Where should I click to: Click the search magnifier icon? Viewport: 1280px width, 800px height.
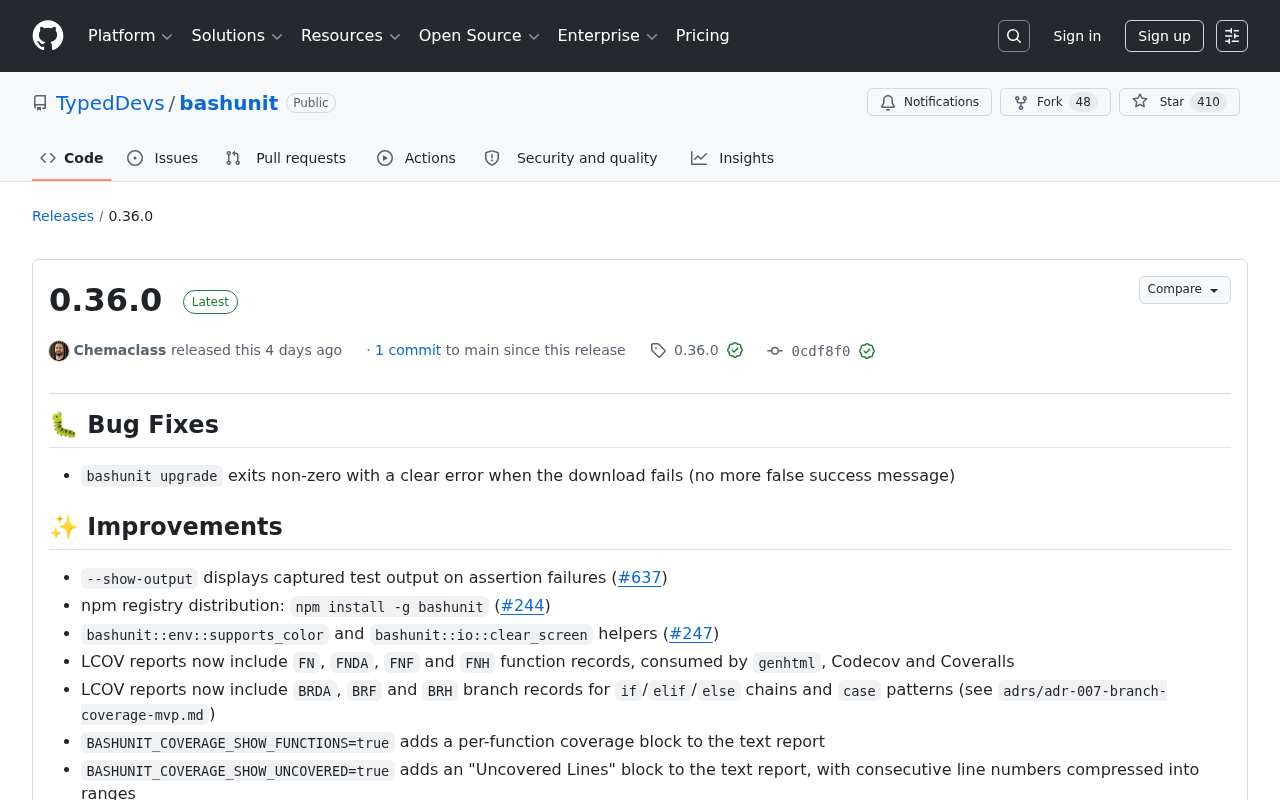pos(1014,36)
